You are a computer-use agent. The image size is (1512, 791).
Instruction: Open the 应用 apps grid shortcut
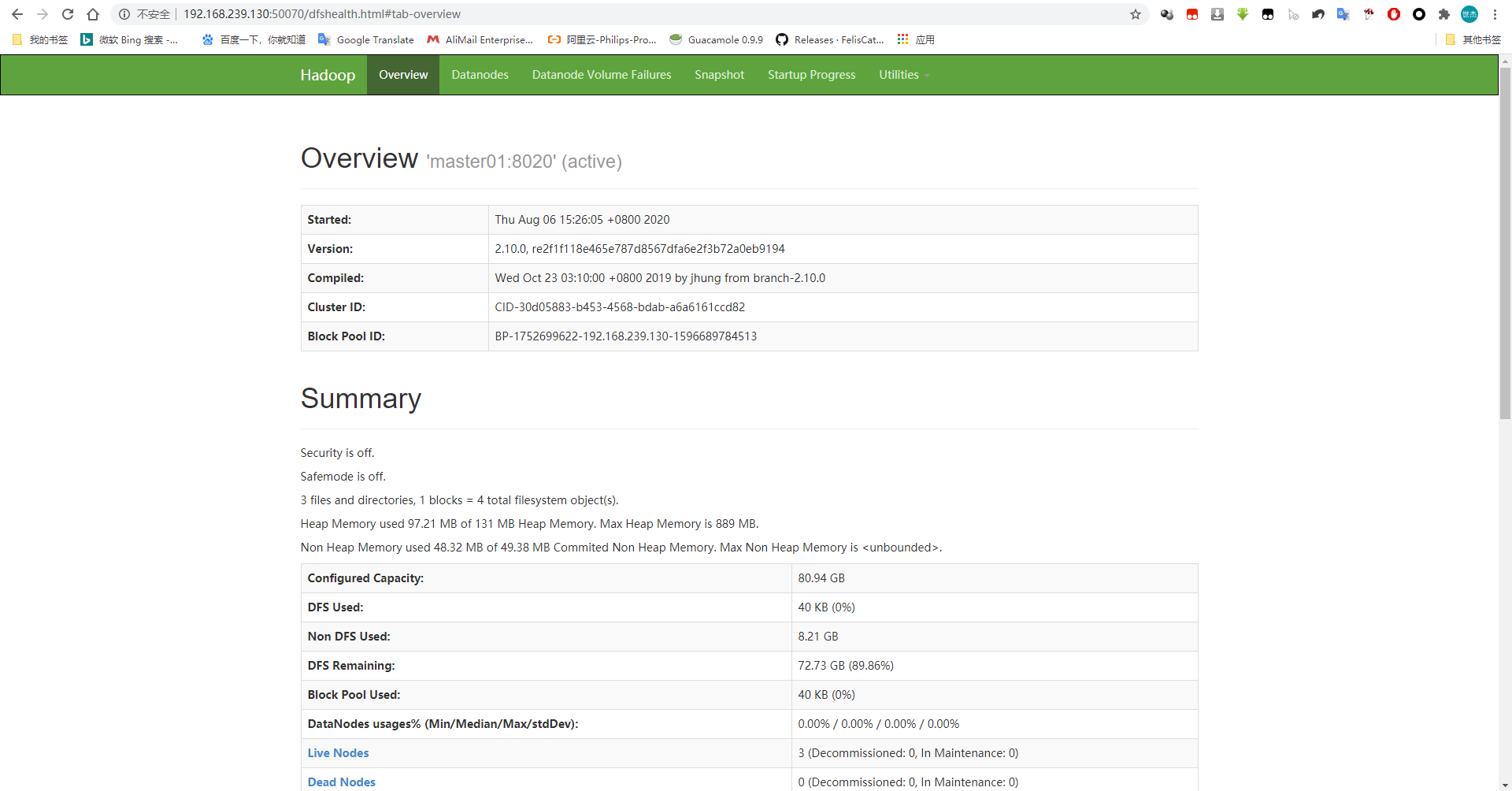click(x=916, y=39)
